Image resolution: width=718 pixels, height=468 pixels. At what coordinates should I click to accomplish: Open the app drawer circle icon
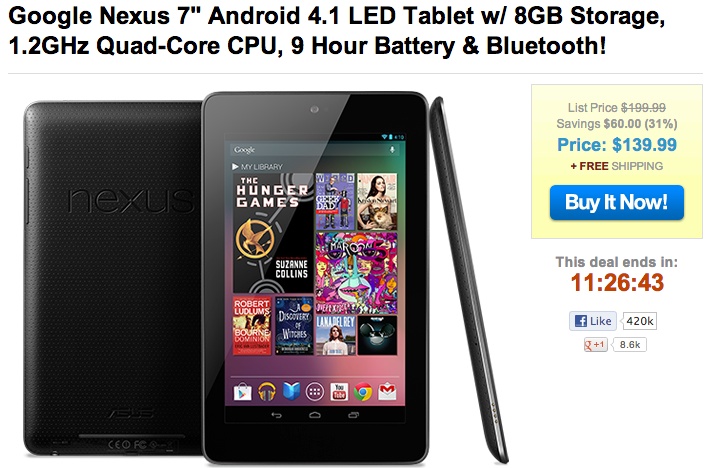315,392
